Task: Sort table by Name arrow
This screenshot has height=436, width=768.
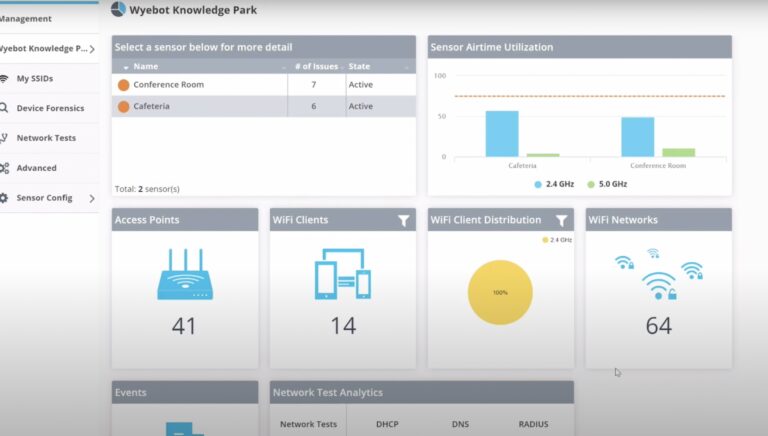Action: [x=126, y=67]
